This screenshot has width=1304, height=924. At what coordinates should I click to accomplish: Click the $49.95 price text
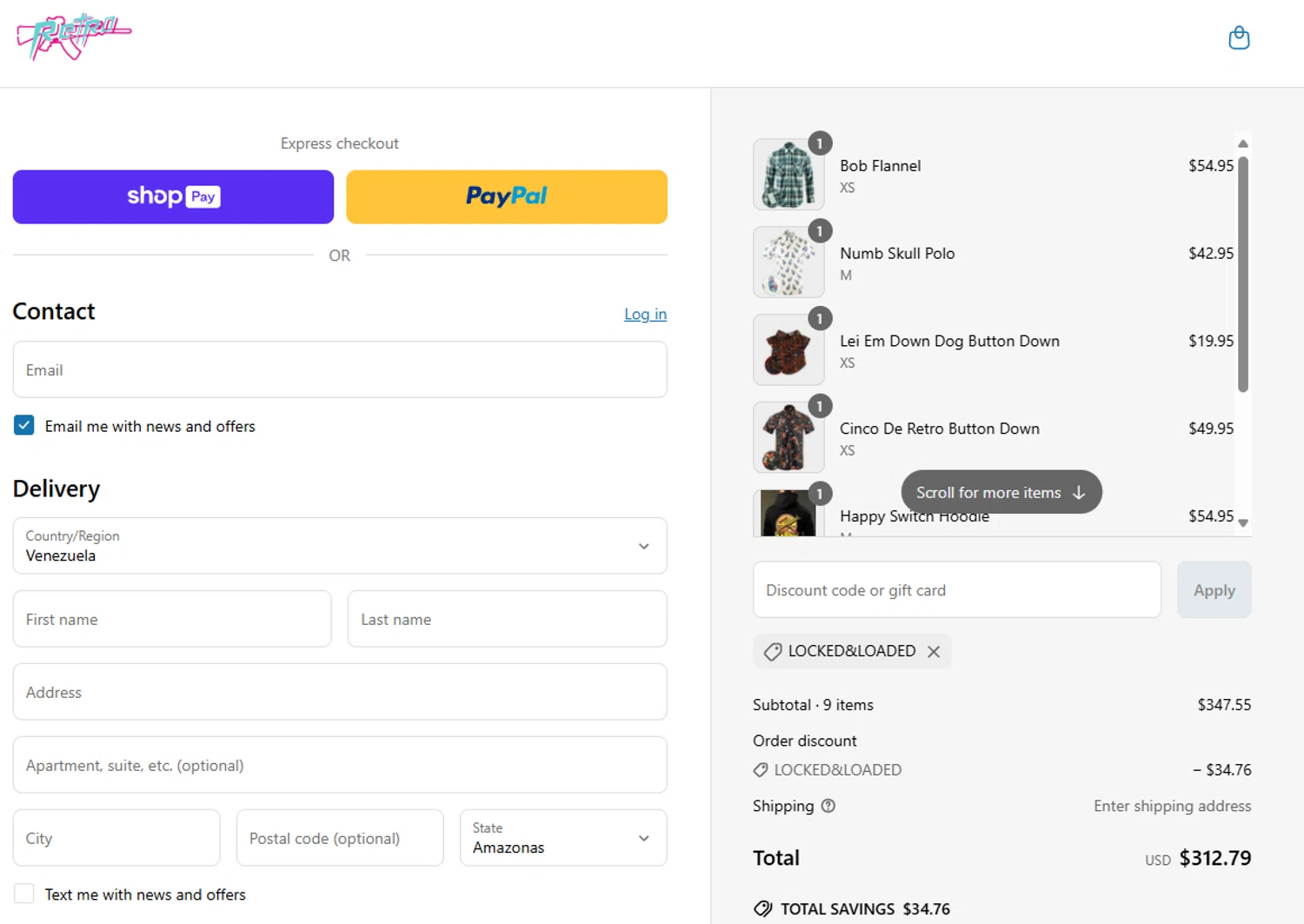(1211, 429)
